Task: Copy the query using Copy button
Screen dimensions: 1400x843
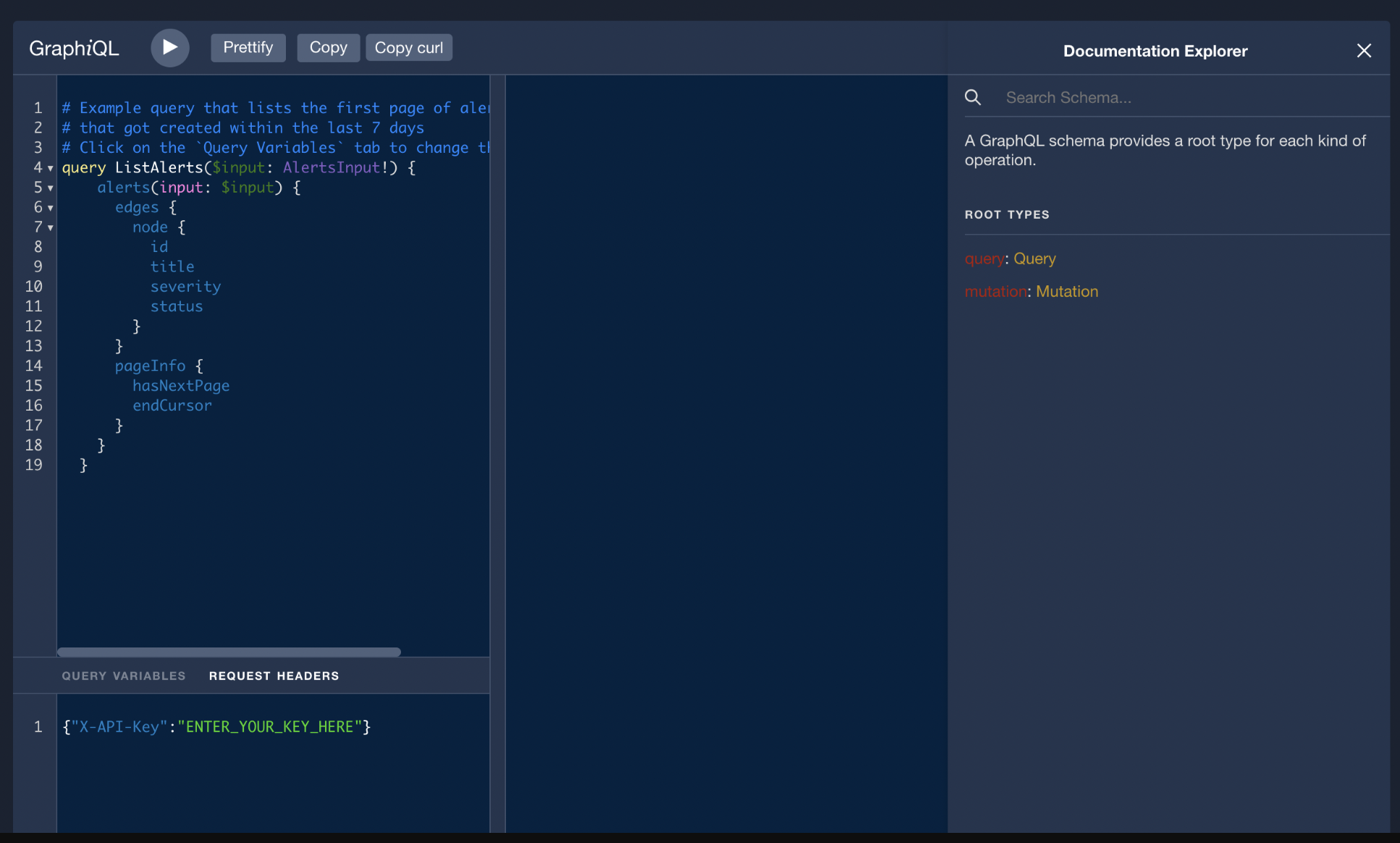Action: [328, 47]
